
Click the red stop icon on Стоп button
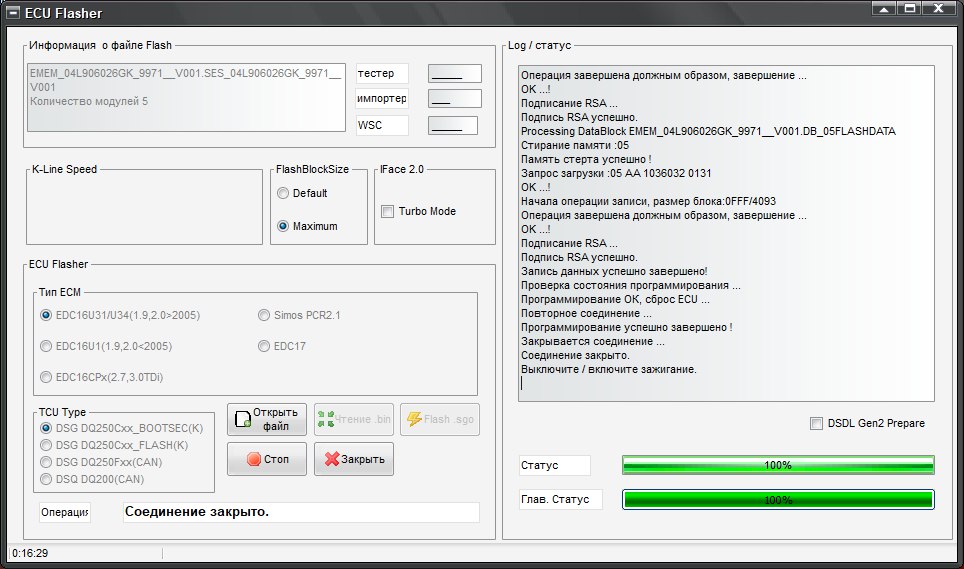point(254,459)
